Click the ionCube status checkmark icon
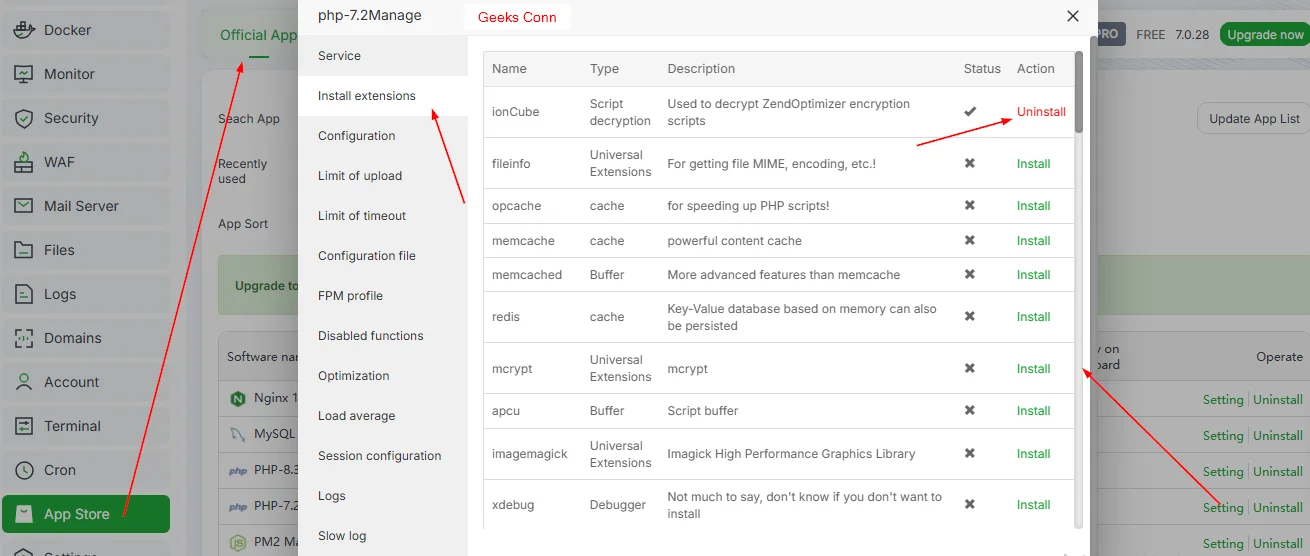 pyautogui.click(x=970, y=112)
